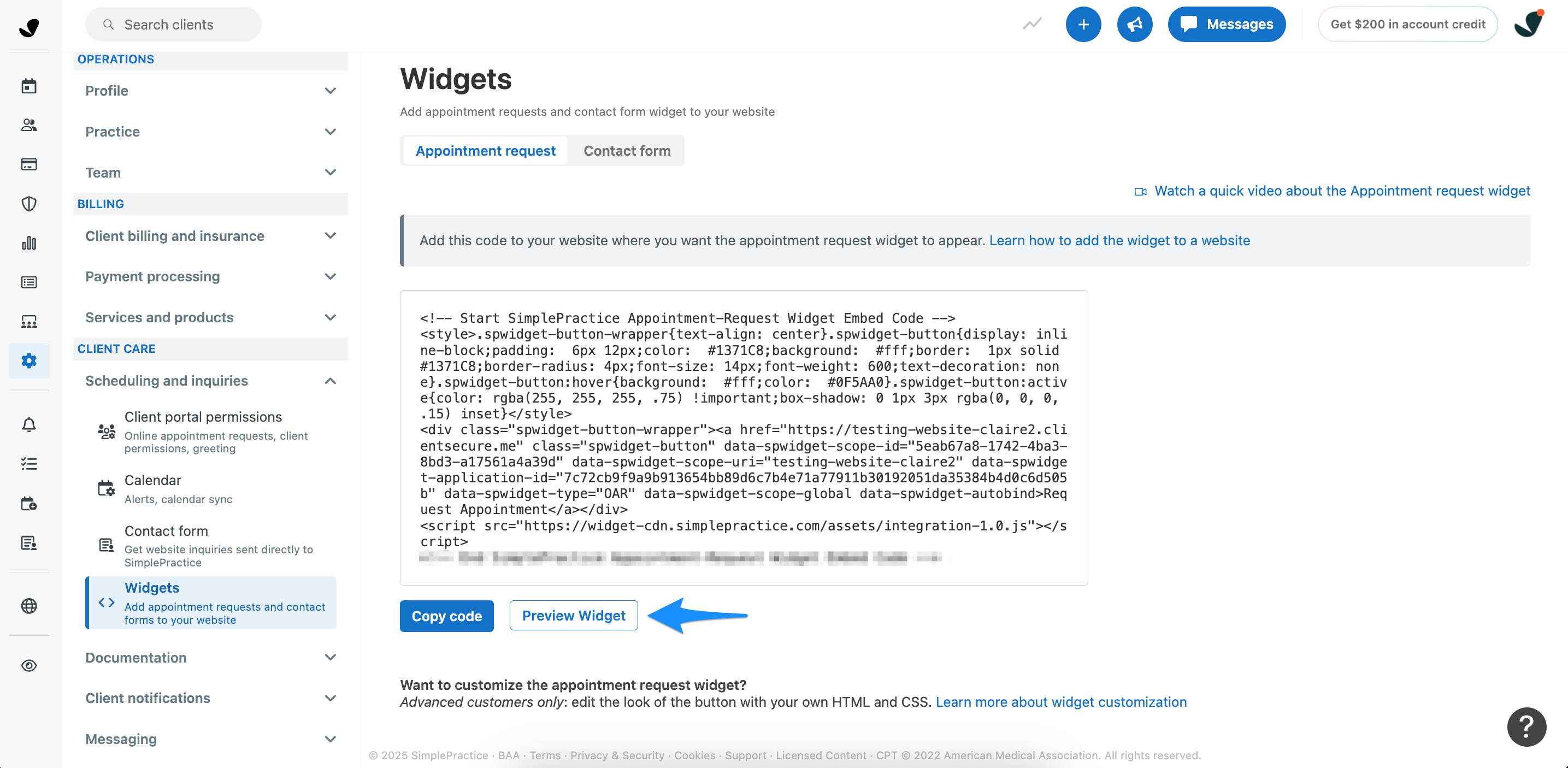This screenshot has width=1568, height=768.
Task: Open the plus create button in header
Action: [x=1083, y=25]
